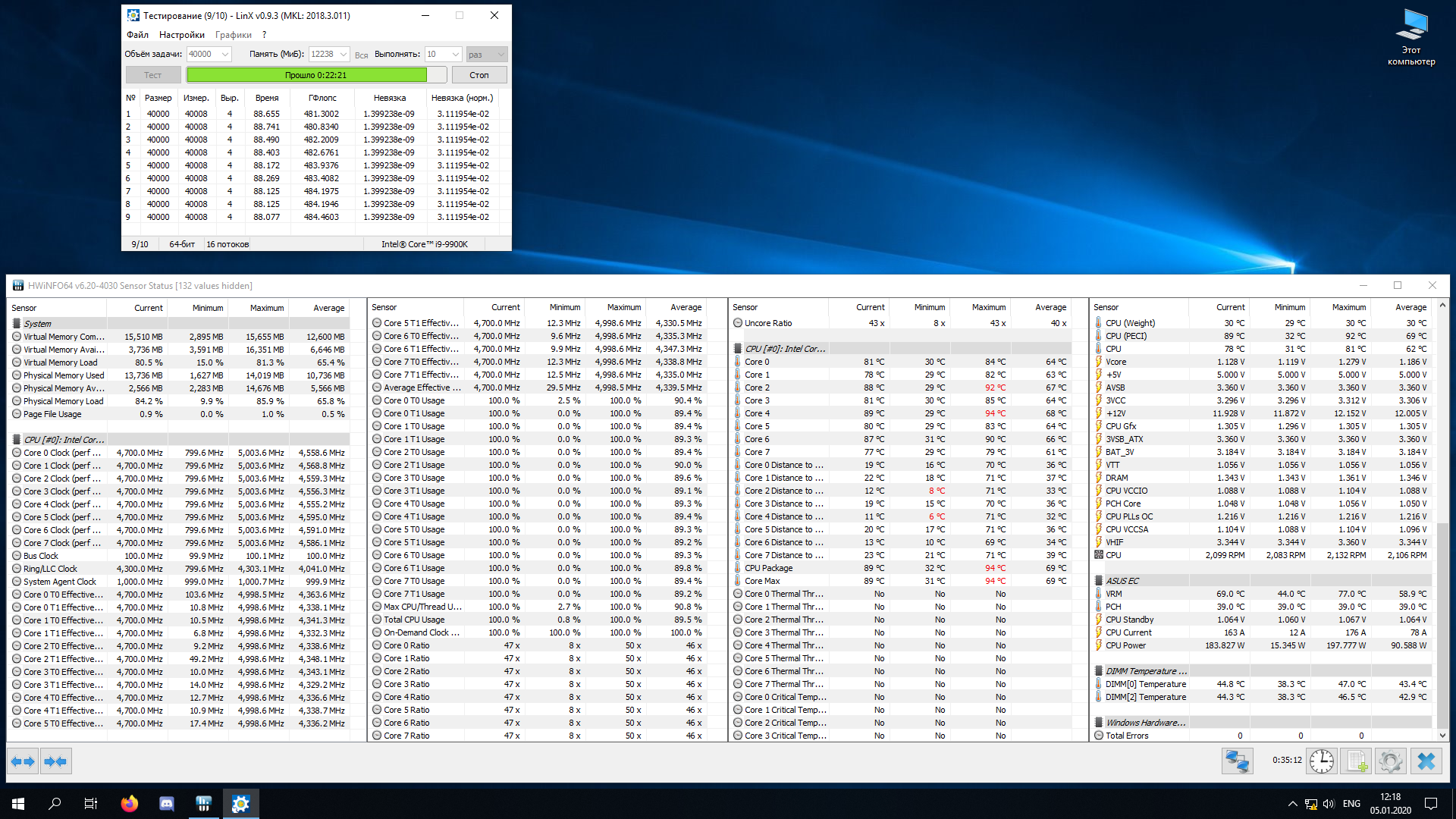The height and width of the screenshot is (819, 1456).
Task: Click the HWiNFO vertical scrollbar down arrow
Action: pyautogui.click(x=1442, y=735)
